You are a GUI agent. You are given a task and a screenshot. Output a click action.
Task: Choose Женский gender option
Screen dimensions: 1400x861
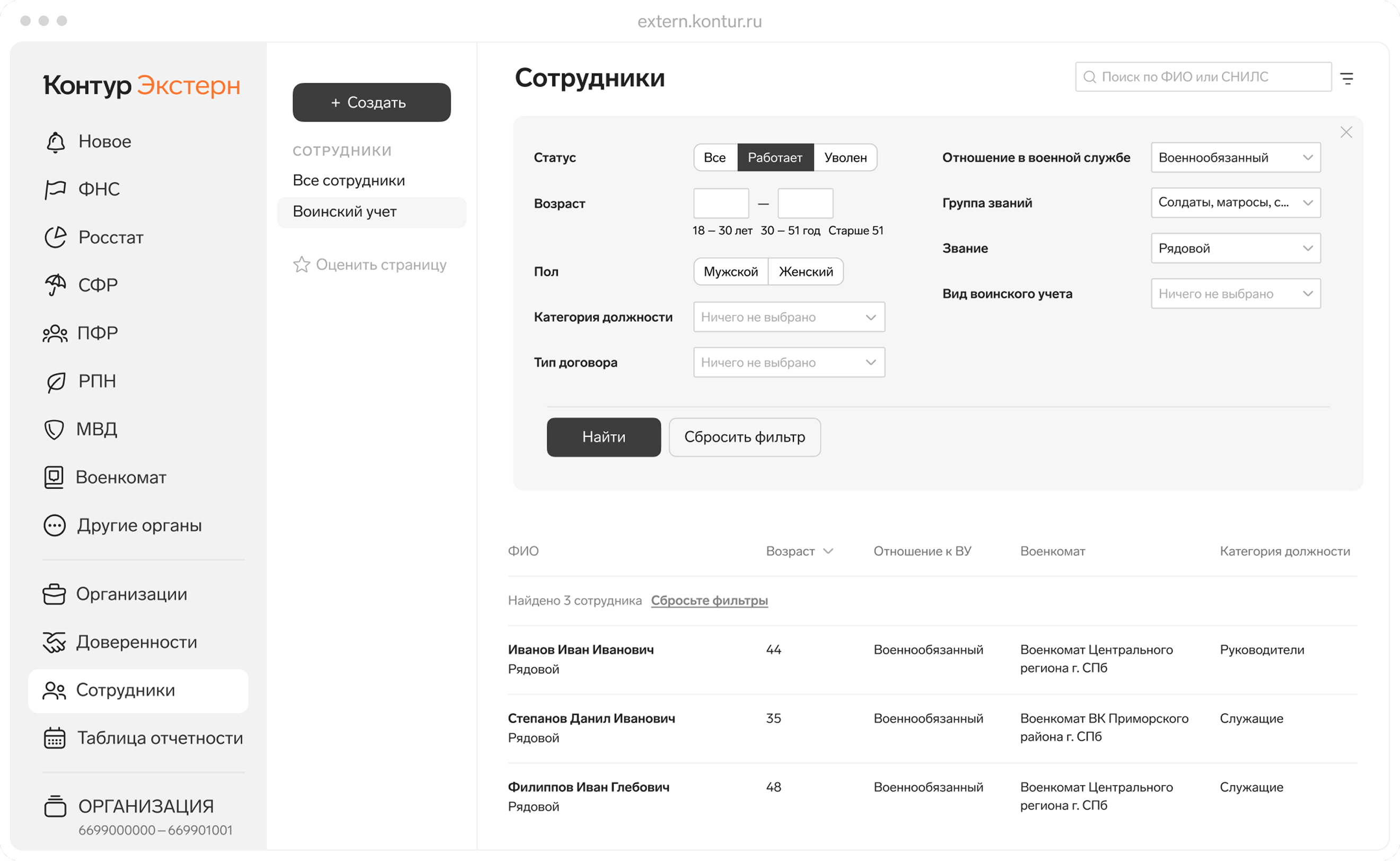(x=806, y=271)
